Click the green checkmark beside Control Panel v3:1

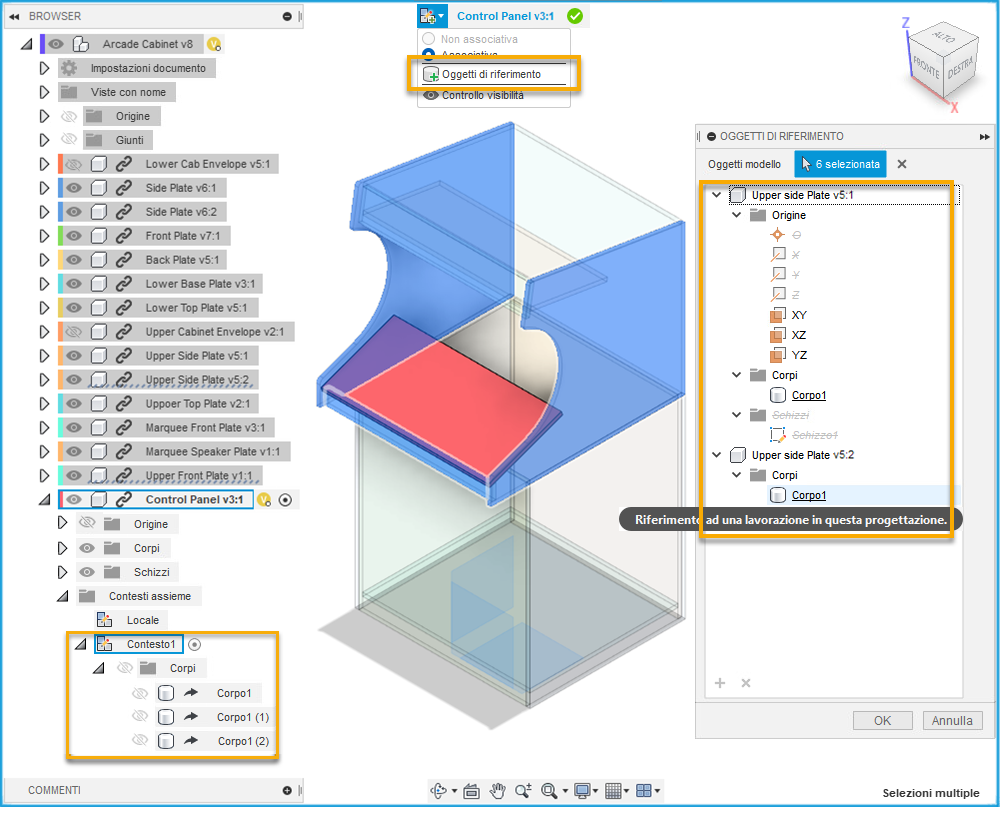point(575,16)
